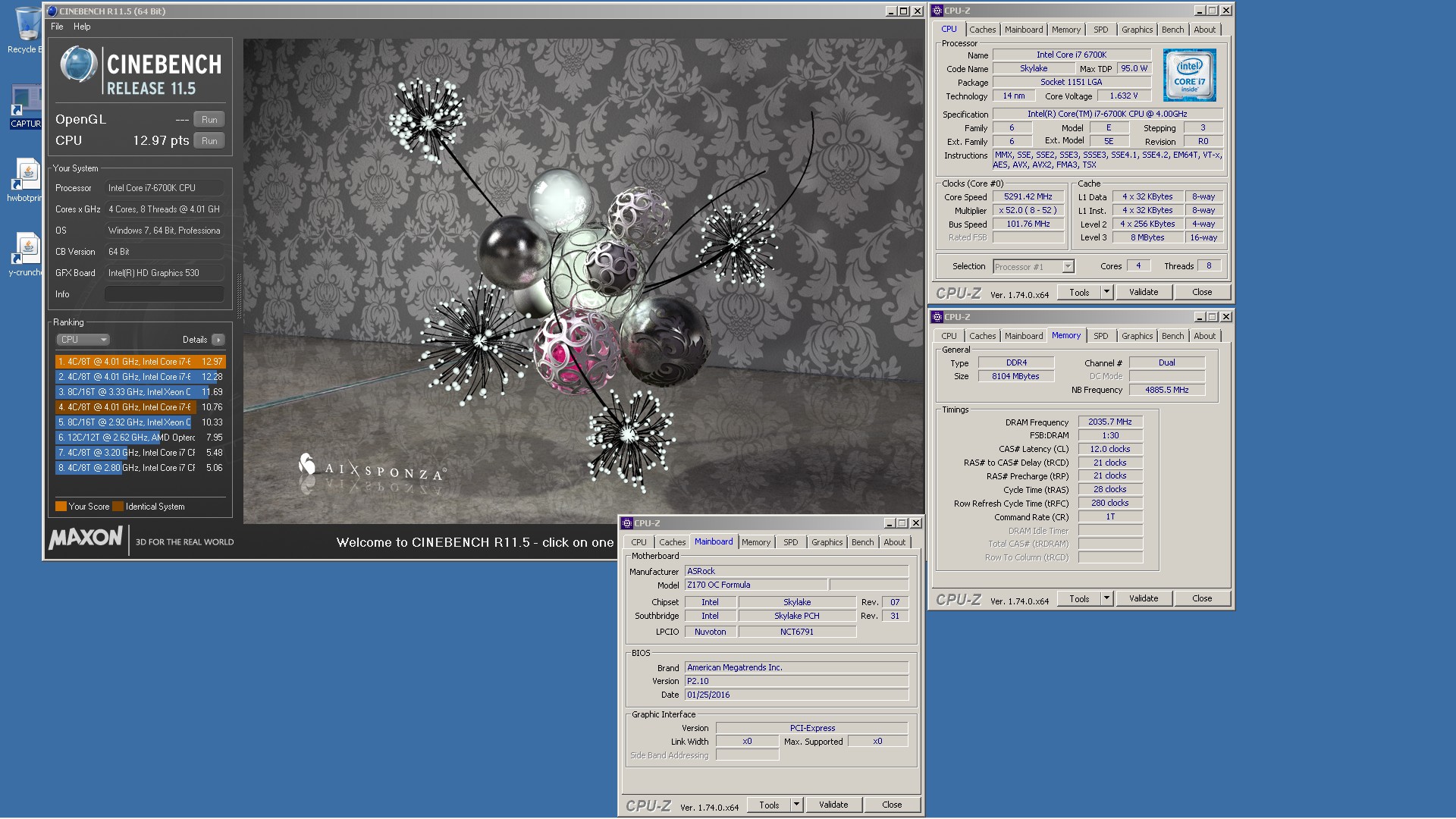Screen dimensions: 1456x819
Task: Click the Identical System brown legend swatch
Action: [x=118, y=507]
